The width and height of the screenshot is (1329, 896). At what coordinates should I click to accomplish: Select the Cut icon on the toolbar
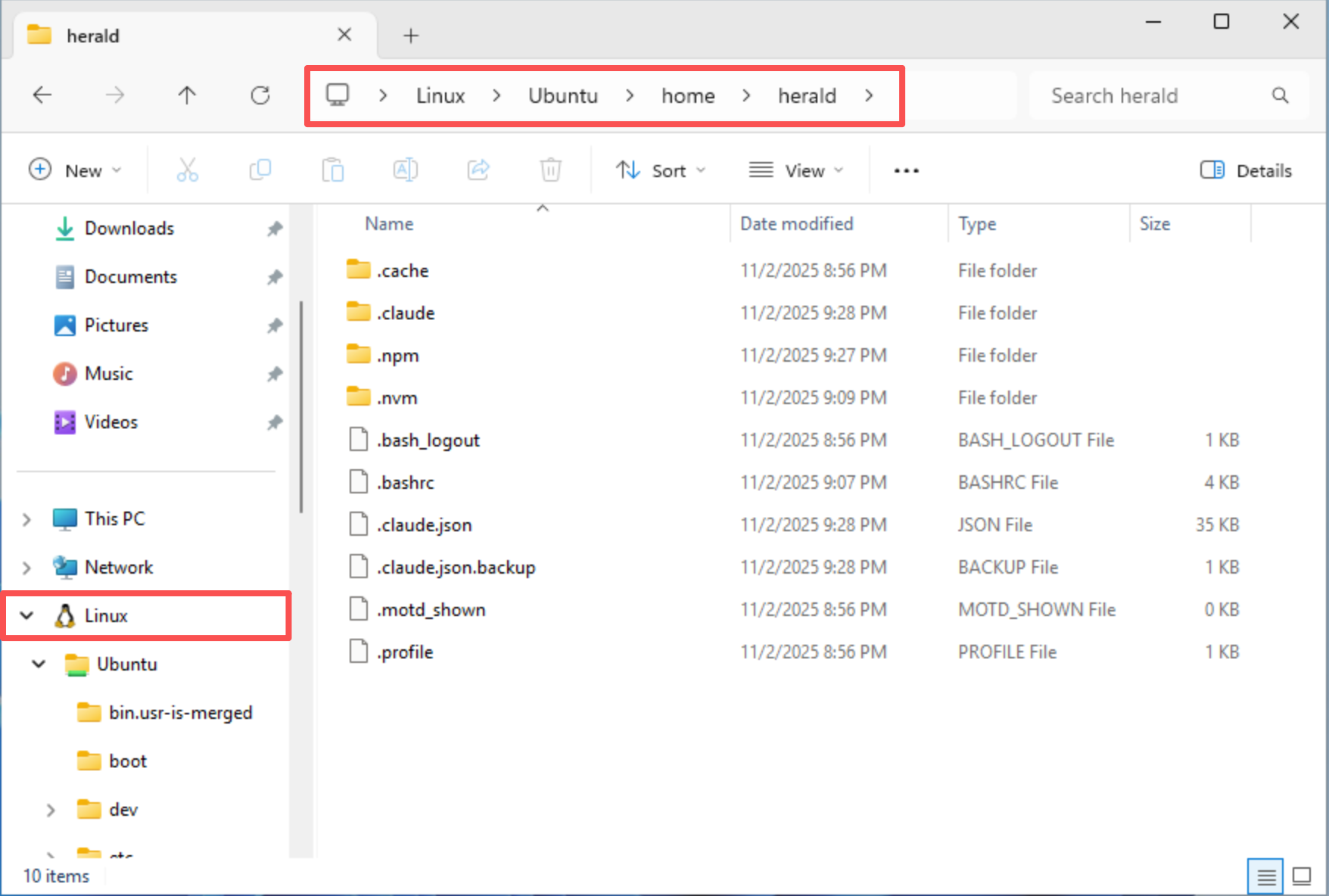188,170
